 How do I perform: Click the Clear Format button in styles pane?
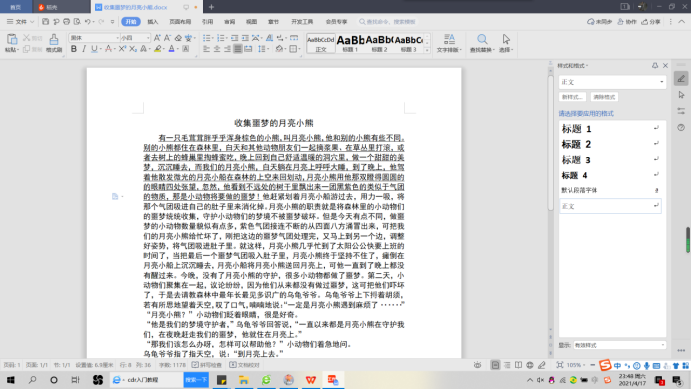(x=604, y=97)
